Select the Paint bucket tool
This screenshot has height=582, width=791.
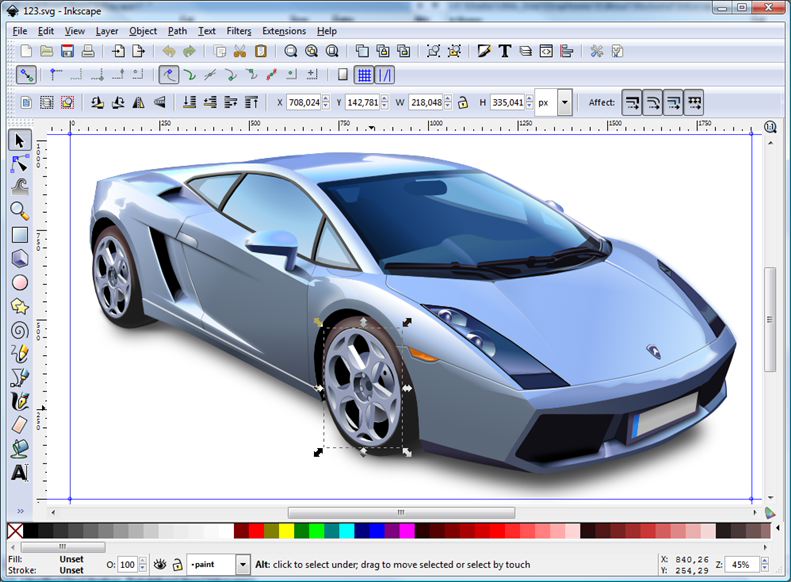(x=20, y=449)
